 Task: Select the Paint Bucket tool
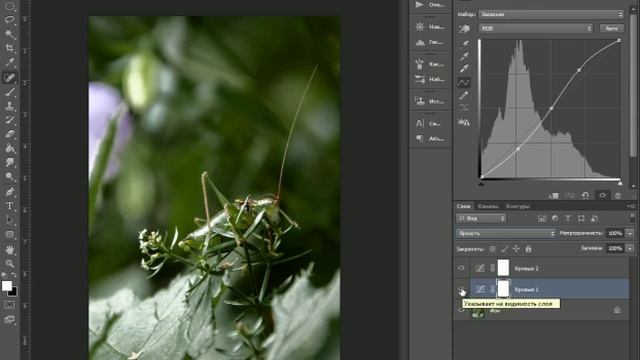pyautogui.click(x=10, y=148)
